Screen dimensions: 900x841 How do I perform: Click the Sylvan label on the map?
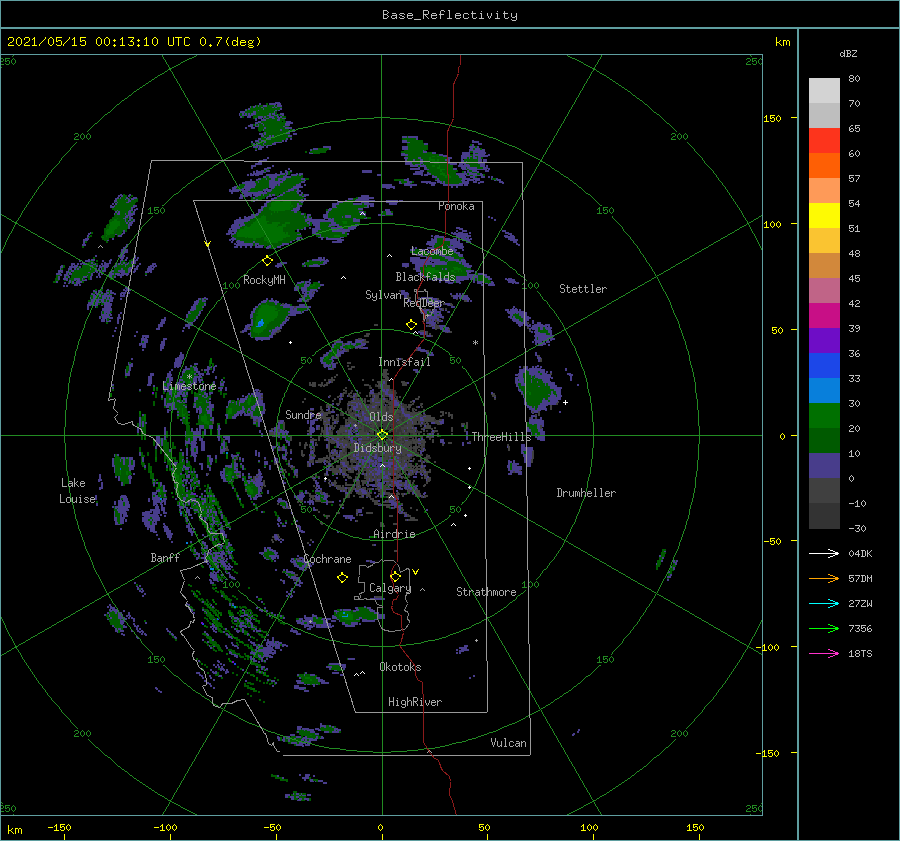point(383,295)
